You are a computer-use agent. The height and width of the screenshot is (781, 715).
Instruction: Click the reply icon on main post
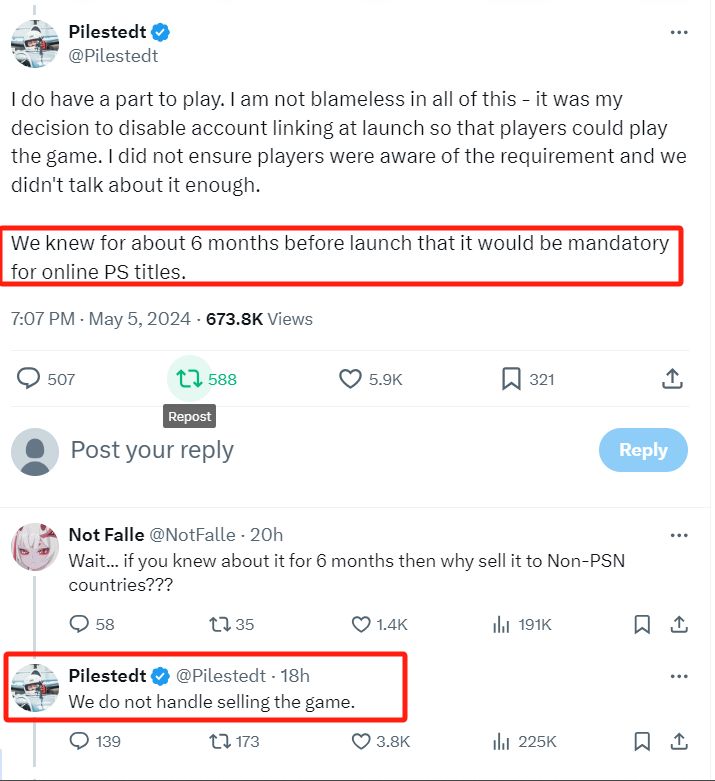30,379
